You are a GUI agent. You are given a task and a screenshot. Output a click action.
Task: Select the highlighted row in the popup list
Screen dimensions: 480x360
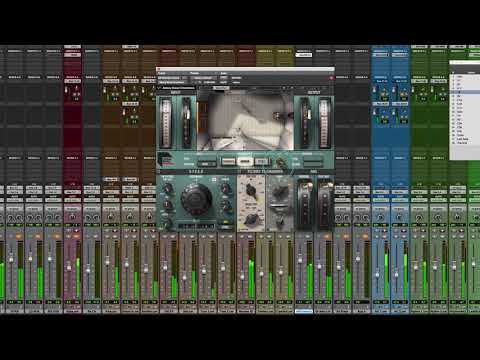[x=464, y=92]
